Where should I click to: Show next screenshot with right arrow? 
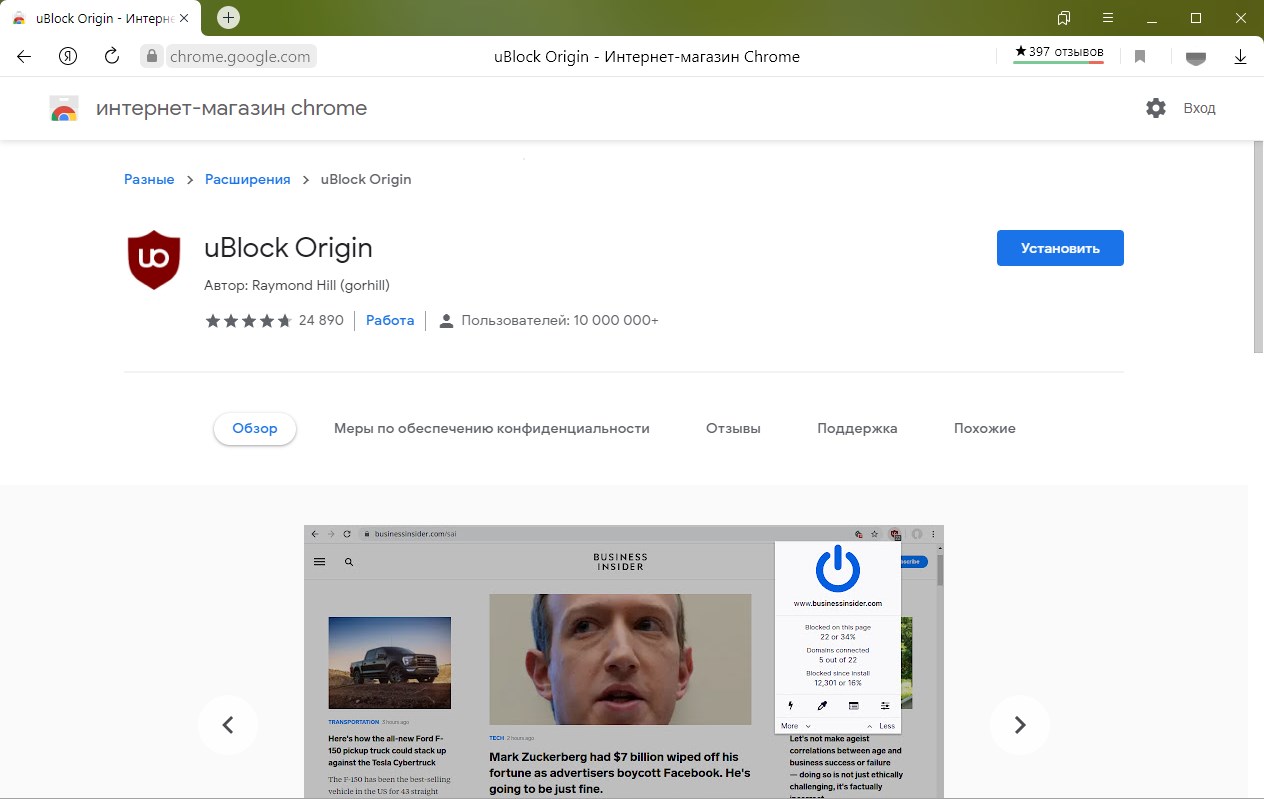coord(1020,725)
